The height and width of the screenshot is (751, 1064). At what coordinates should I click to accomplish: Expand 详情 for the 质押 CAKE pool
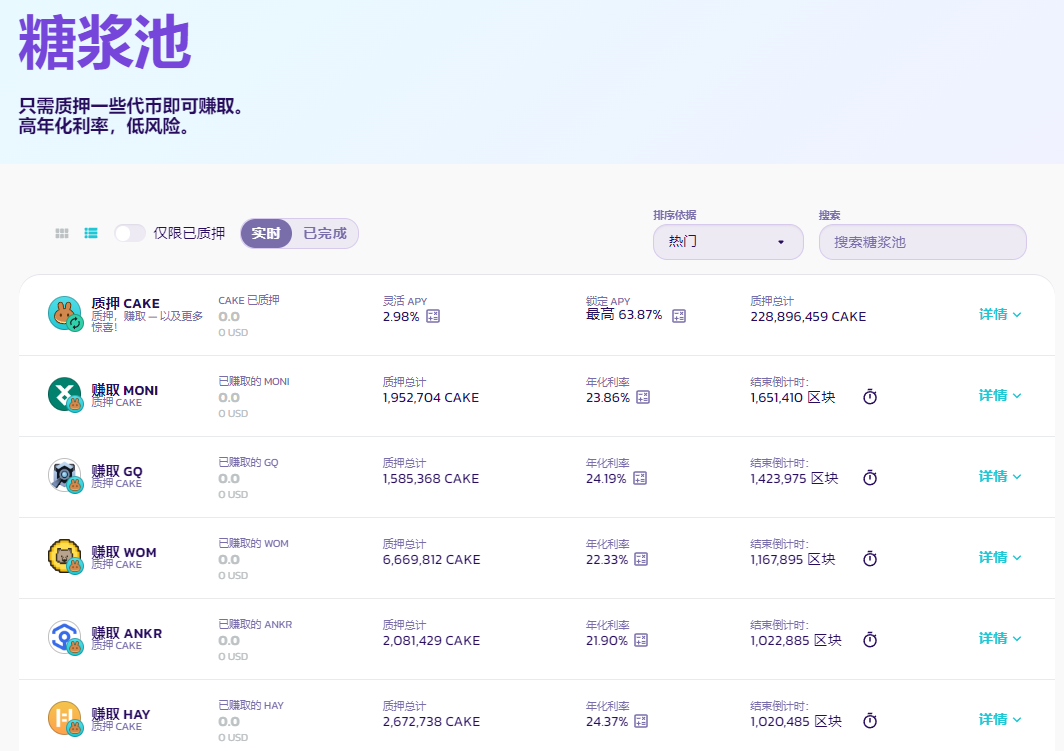coord(1000,314)
